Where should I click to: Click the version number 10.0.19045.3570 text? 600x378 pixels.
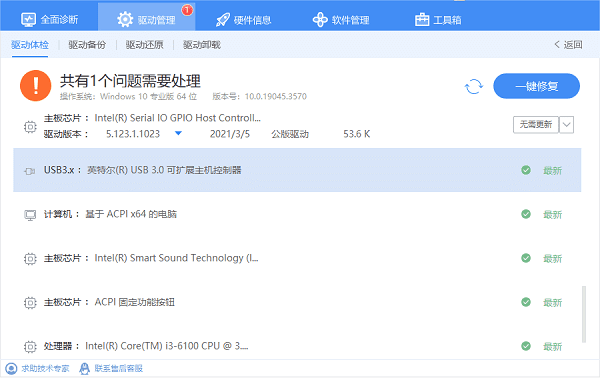point(276,96)
